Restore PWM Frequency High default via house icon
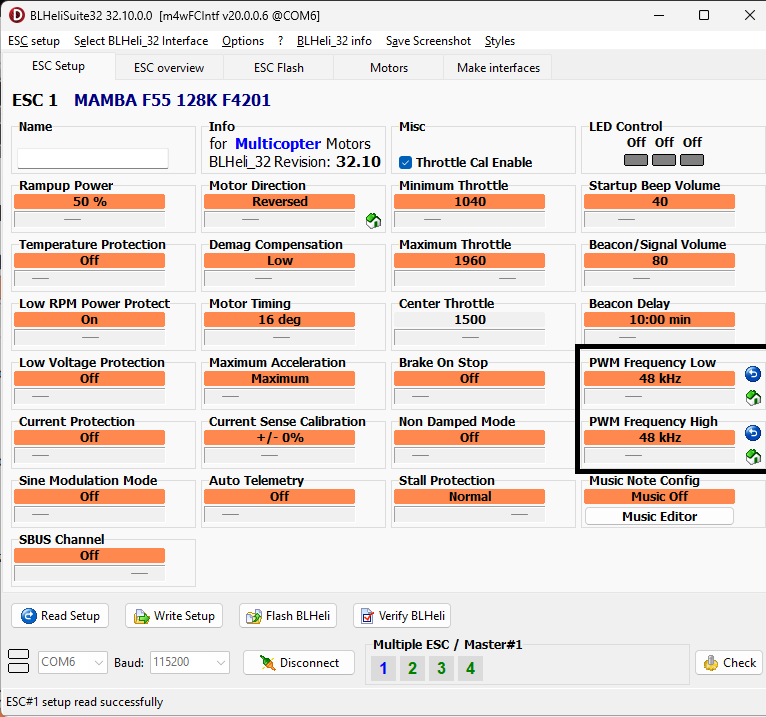The width and height of the screenshot is (766, 717). [x=753, y=457]
